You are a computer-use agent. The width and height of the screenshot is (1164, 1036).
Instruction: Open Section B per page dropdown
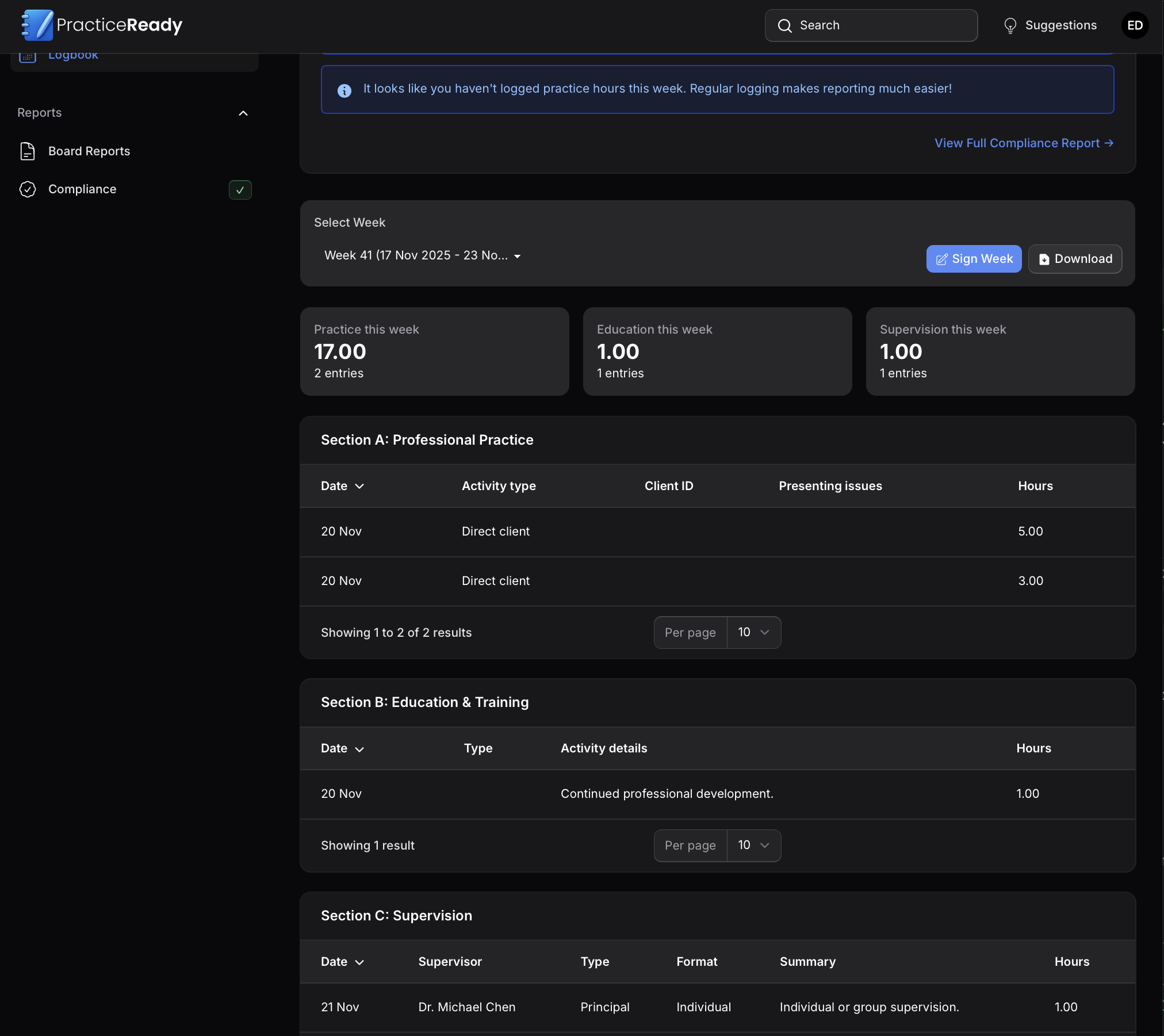tap(753, 846)
